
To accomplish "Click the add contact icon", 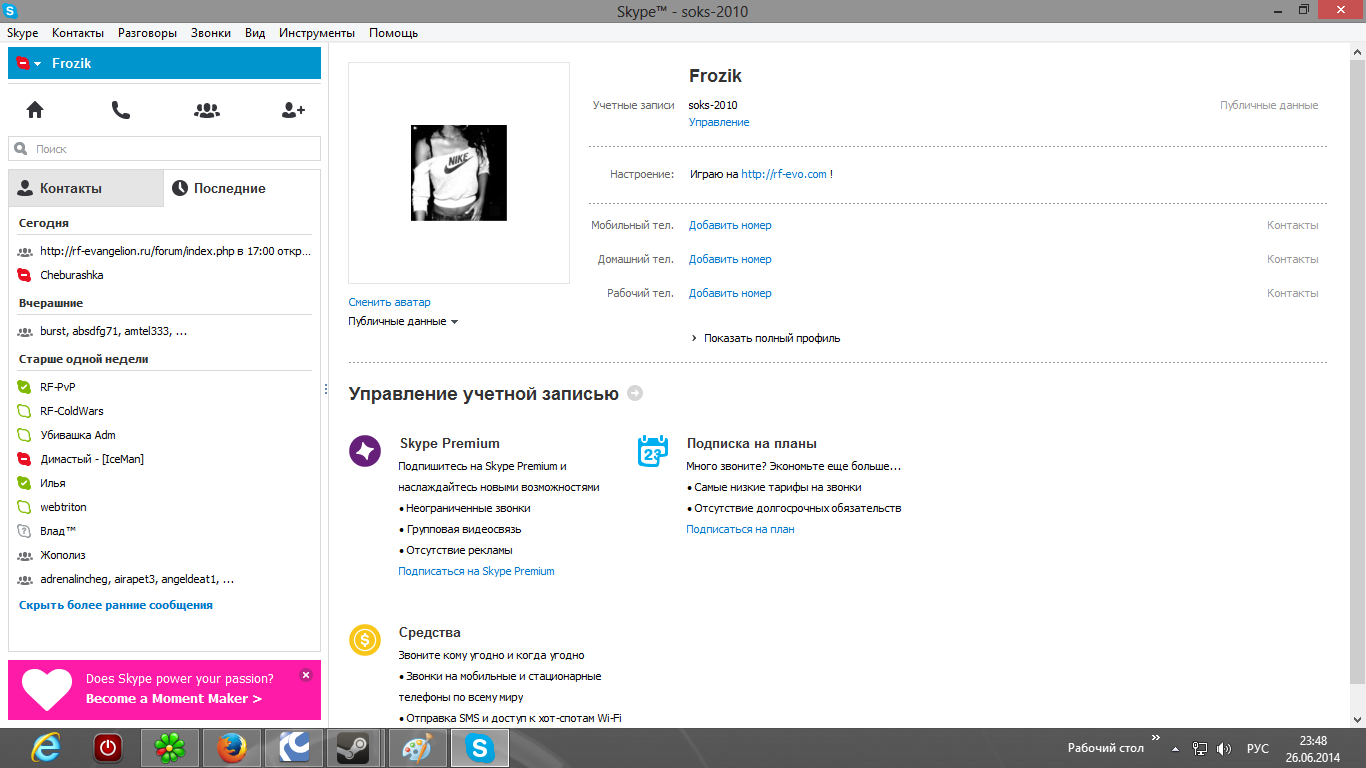I will pos(293,110).
